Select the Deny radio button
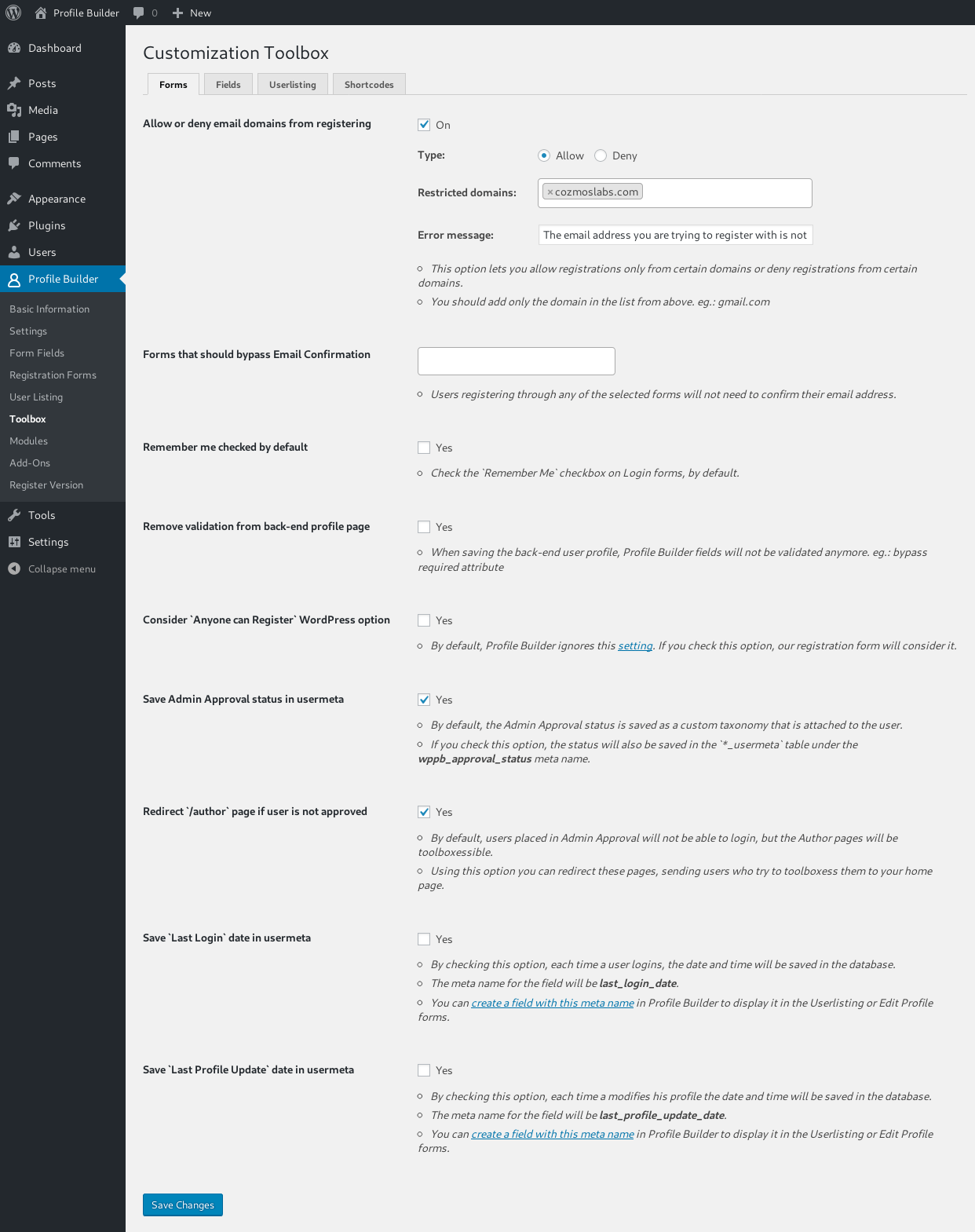 tap(601, 155)
